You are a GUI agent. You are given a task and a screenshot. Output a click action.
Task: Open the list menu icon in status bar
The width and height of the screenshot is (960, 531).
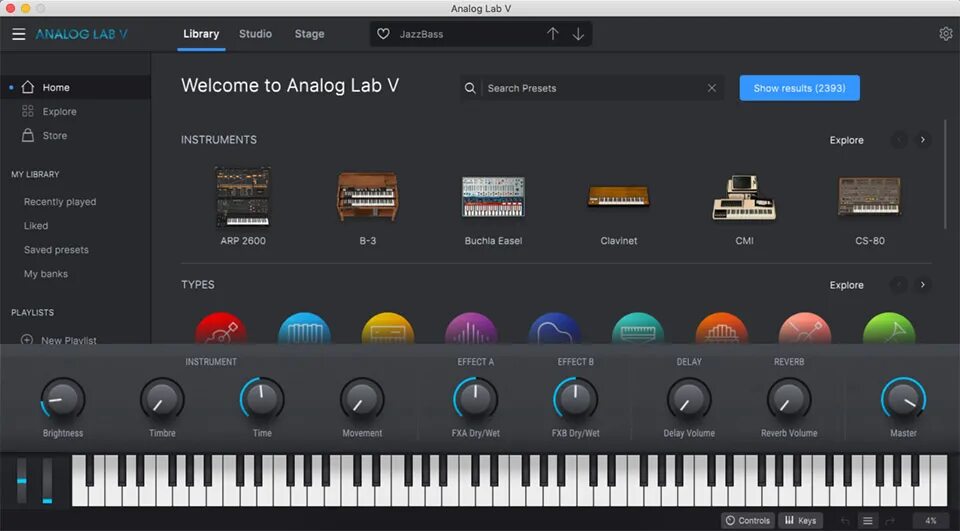pos(868,521)
